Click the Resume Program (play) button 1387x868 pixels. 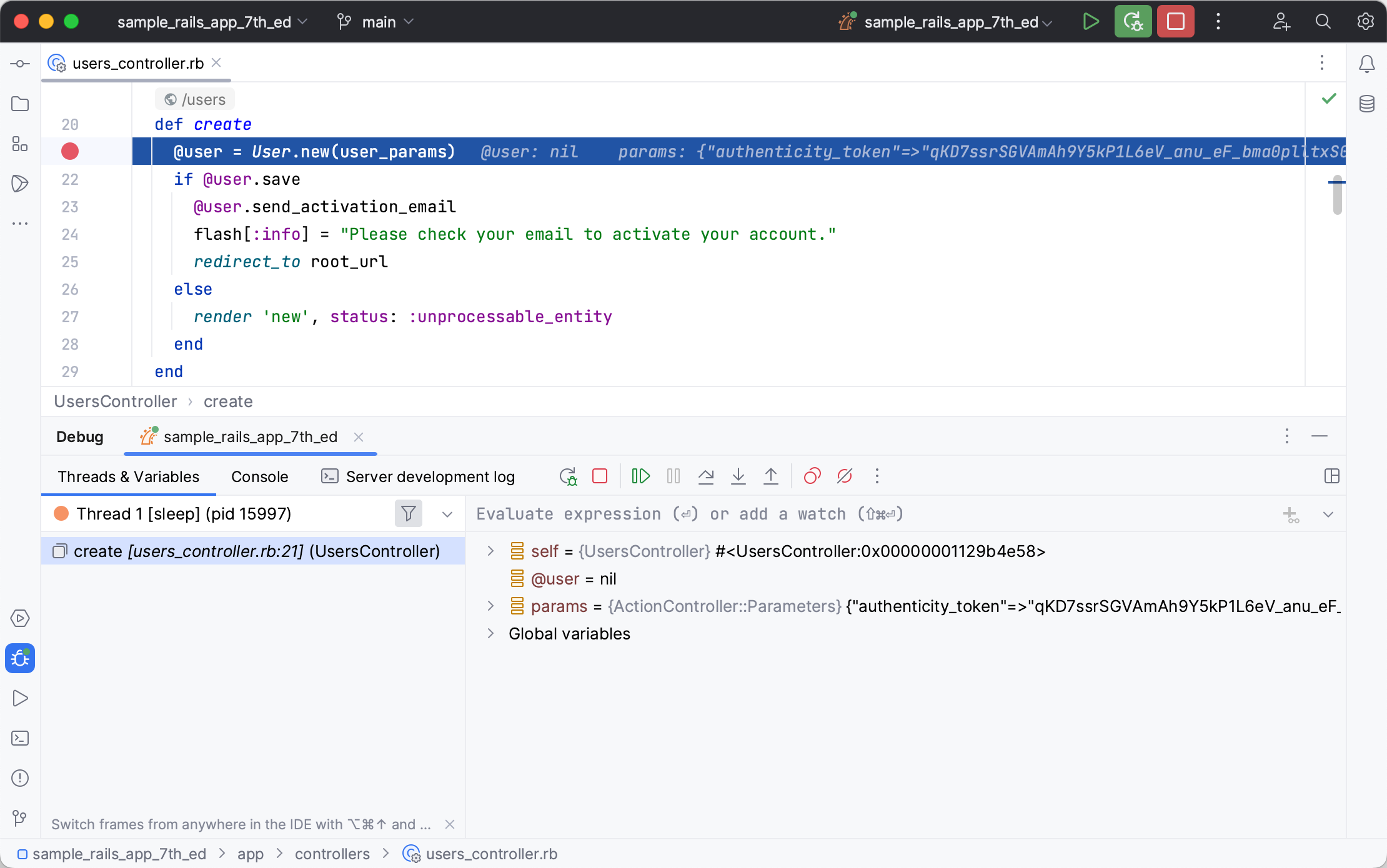(x=640, y=477)
